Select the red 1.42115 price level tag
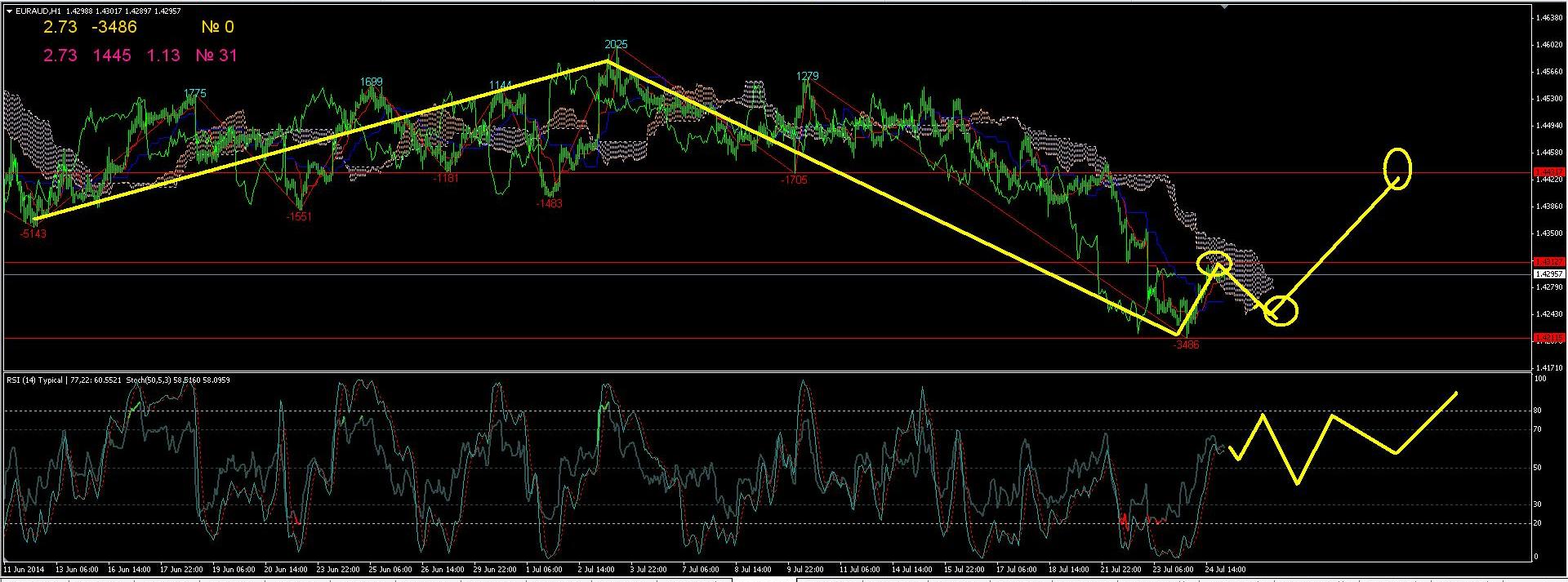This screenshot has width=1568, height=582. click(x=1548, y=337)
